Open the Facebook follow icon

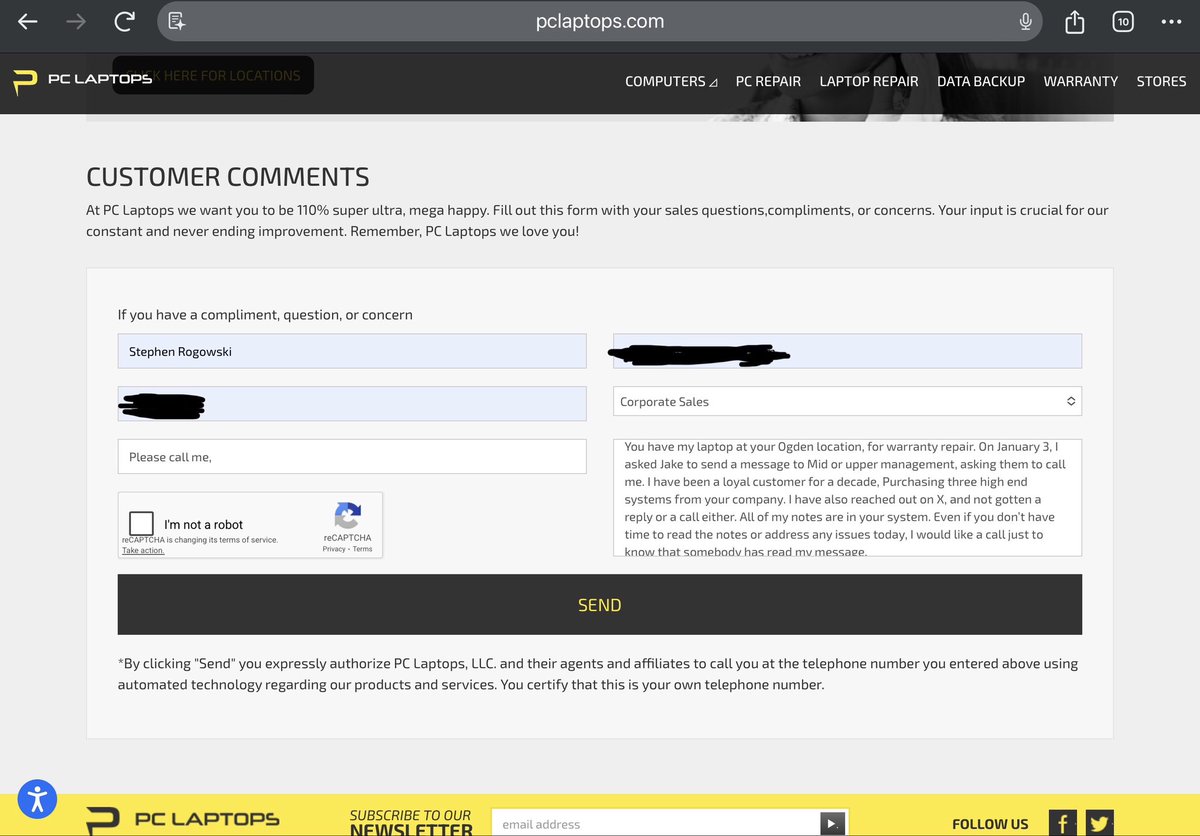tap(1063, 823)
